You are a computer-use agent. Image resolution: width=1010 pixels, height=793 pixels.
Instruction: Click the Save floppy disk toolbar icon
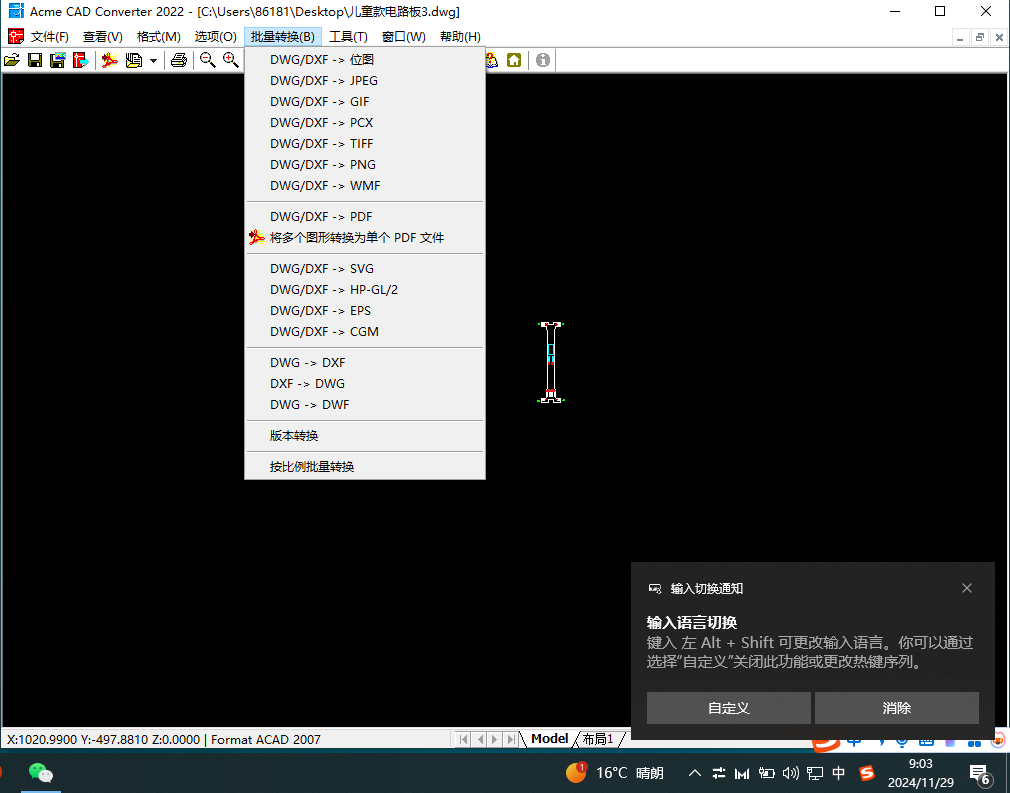pos(35,61)
